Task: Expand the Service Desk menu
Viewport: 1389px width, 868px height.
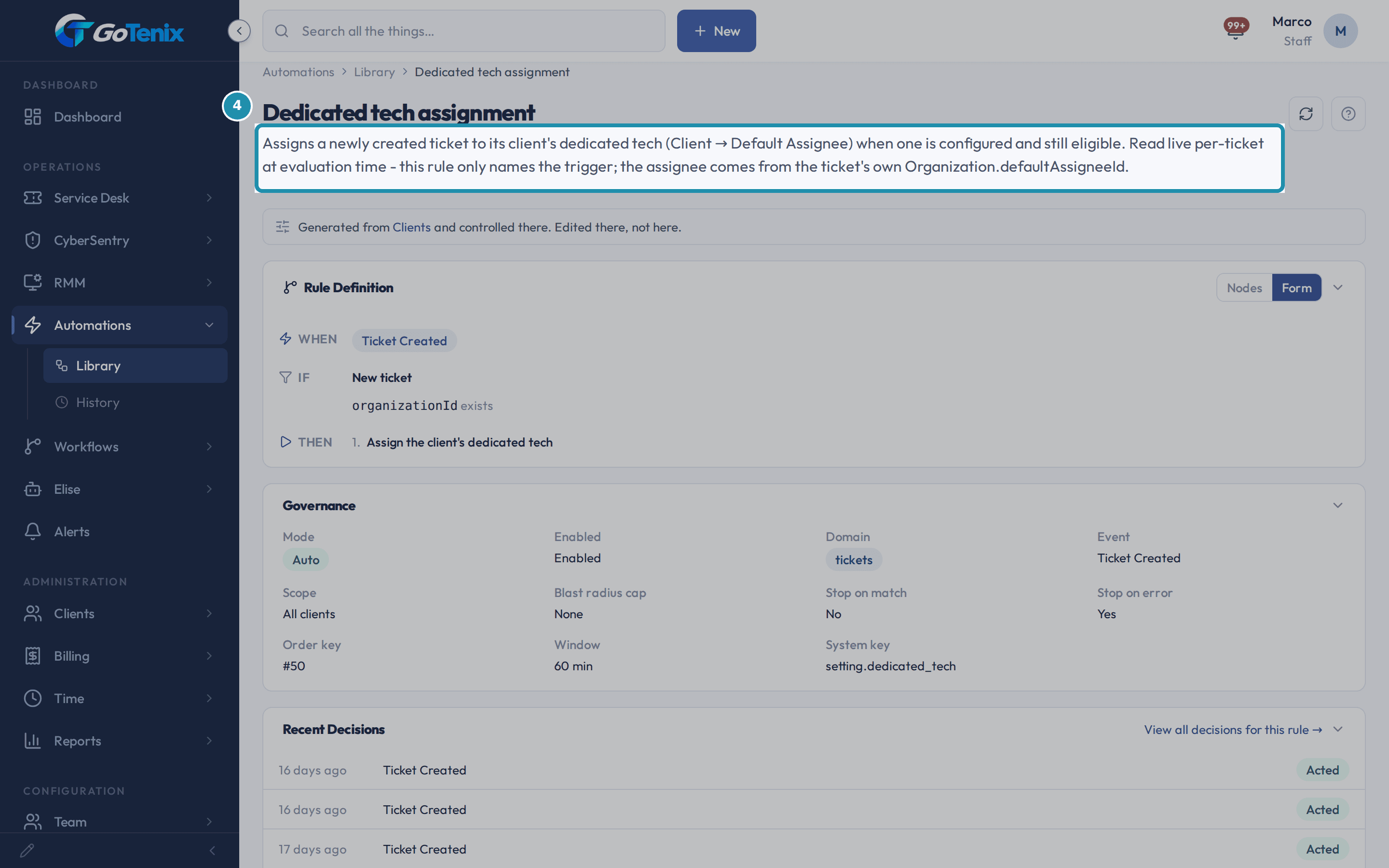Action: (120, 198)
